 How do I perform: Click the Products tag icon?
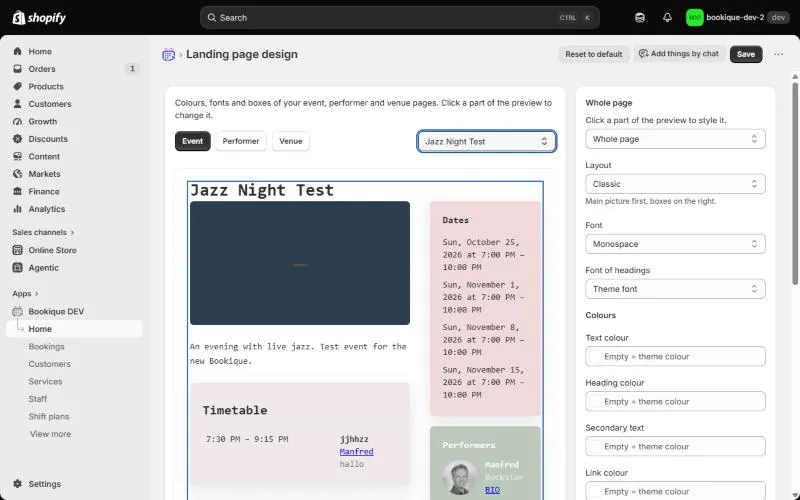click(x=18, y=86)
